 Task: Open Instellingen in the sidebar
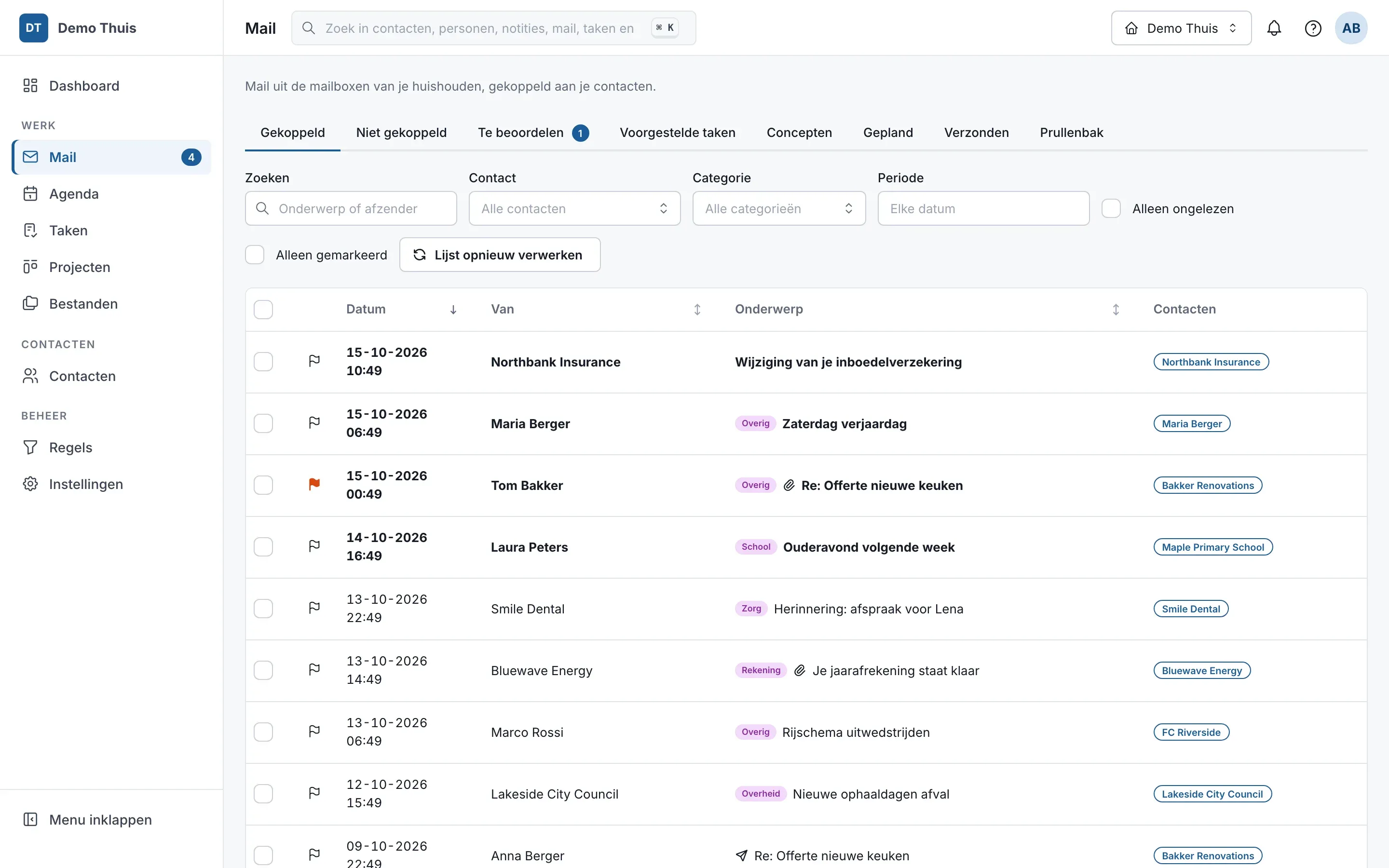point(111,484)
